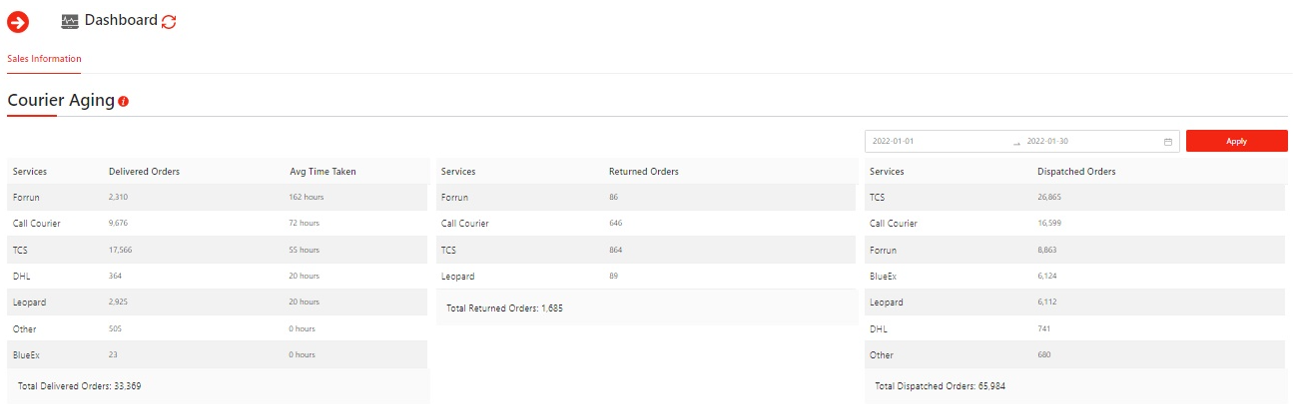
Task: Click the red arrow sidebar expand icon
Action: point(18,21)
